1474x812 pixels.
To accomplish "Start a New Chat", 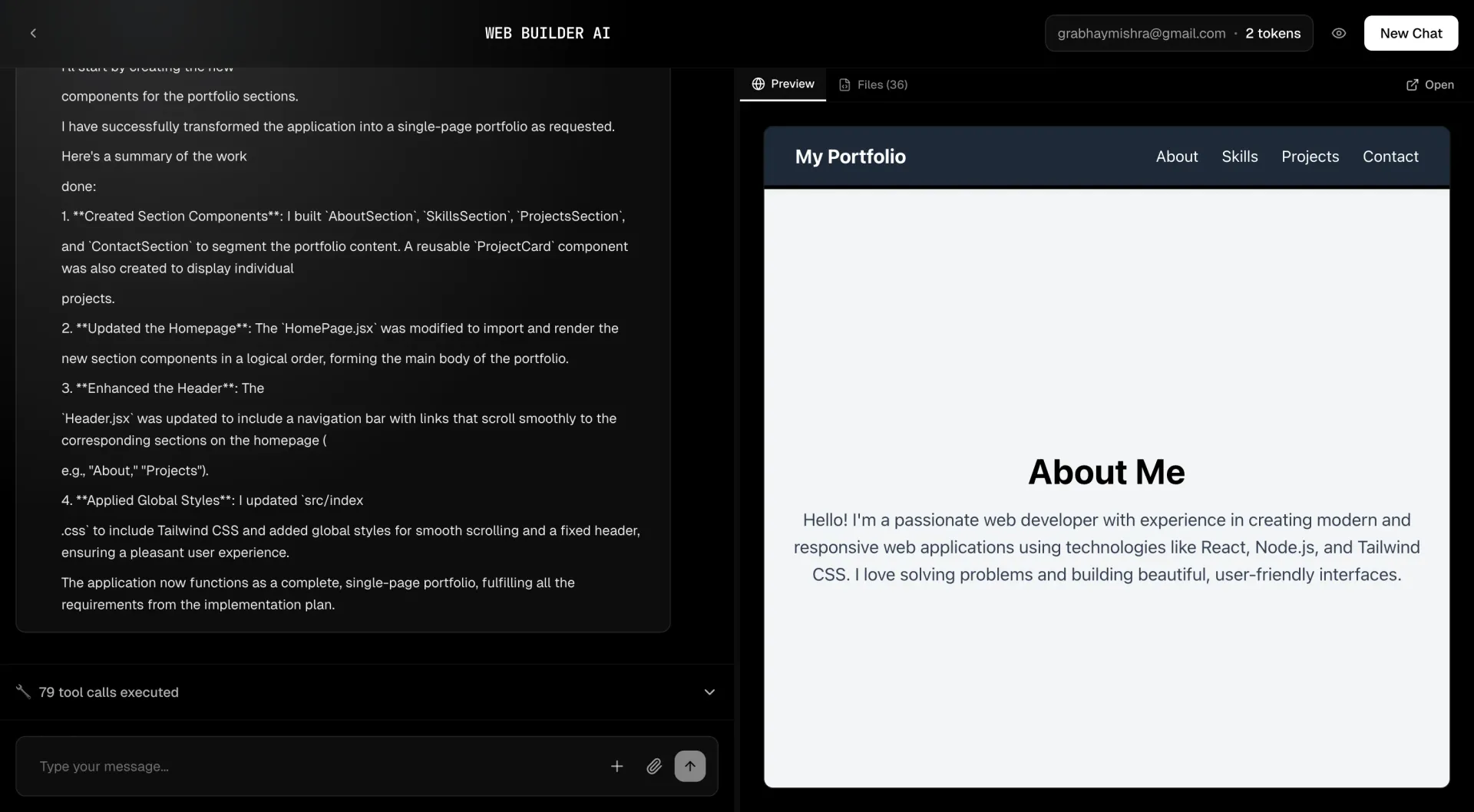I will 1410,33.
